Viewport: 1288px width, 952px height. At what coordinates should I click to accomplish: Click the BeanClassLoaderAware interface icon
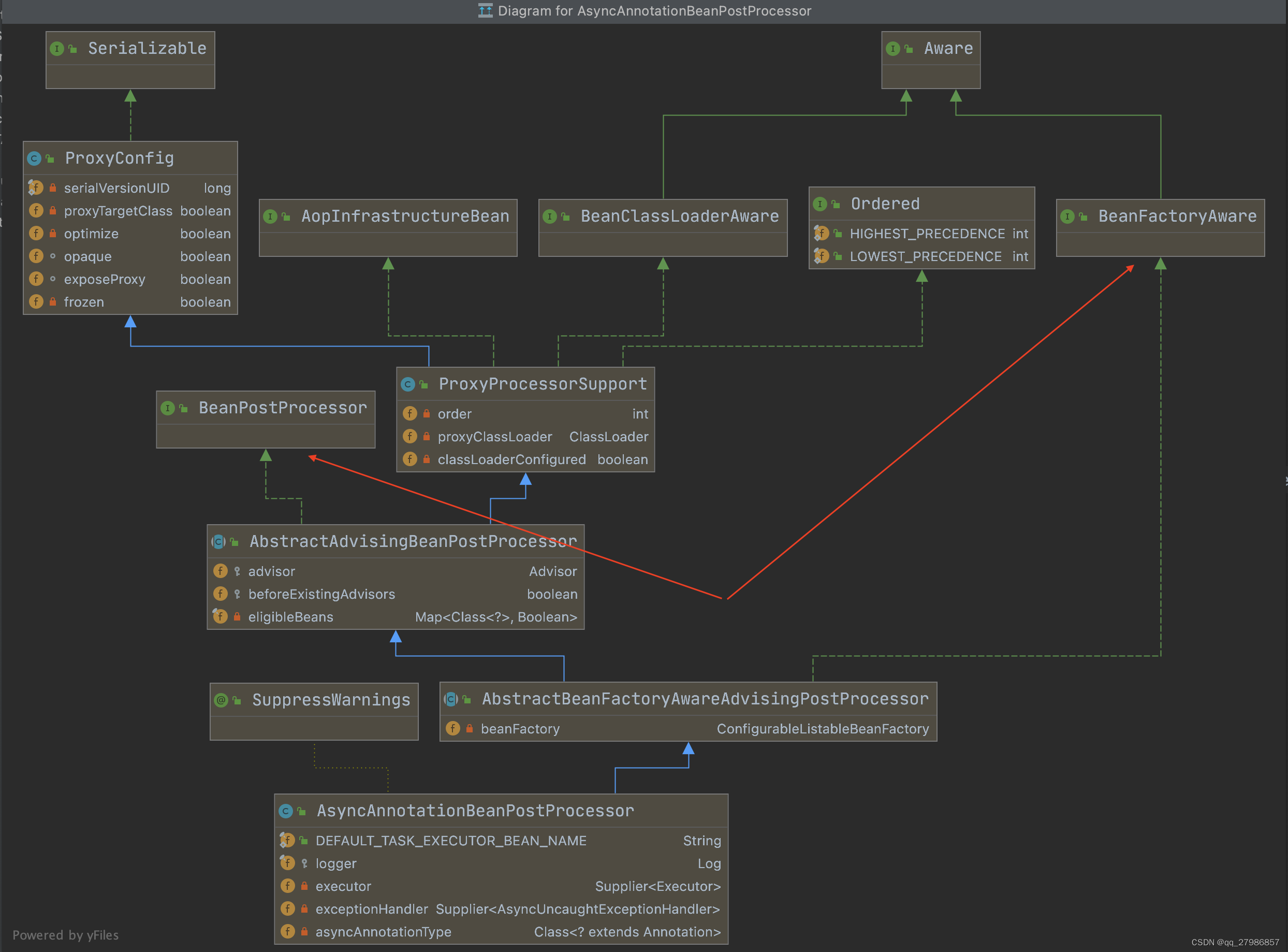click(x=550, y=217)
